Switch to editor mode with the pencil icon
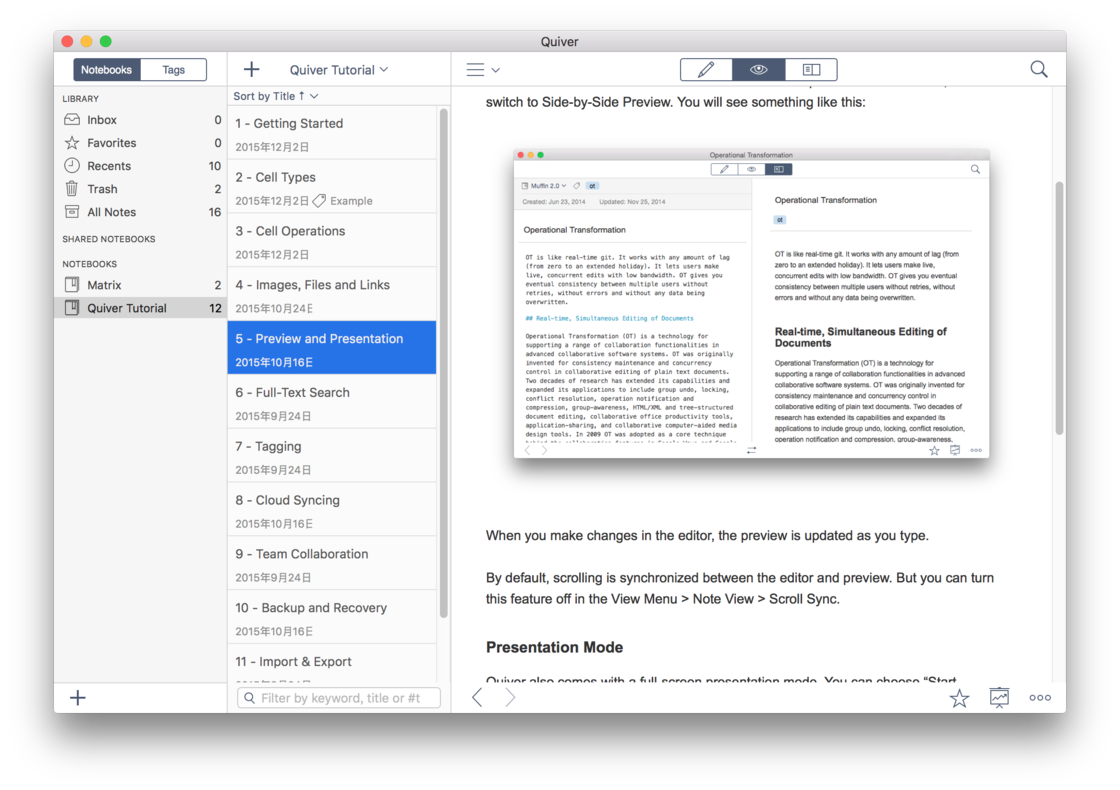Screen dimensions: 1120x790 (706, 69)
